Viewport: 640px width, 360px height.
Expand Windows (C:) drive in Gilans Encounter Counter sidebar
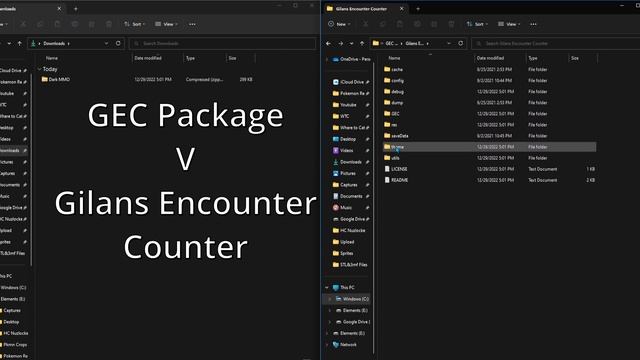pyautogui.click(x=330, y=299)
